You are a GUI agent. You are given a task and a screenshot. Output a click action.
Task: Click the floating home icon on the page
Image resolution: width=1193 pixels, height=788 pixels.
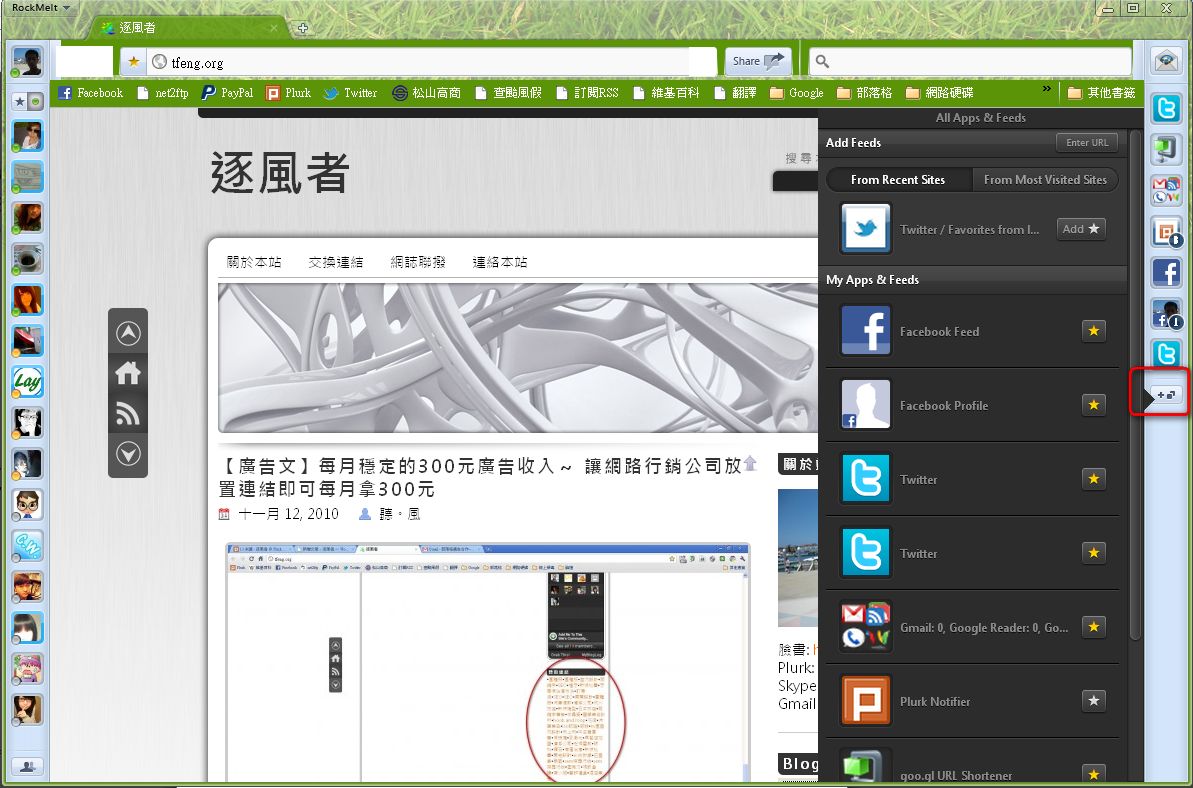pos(128,373)
